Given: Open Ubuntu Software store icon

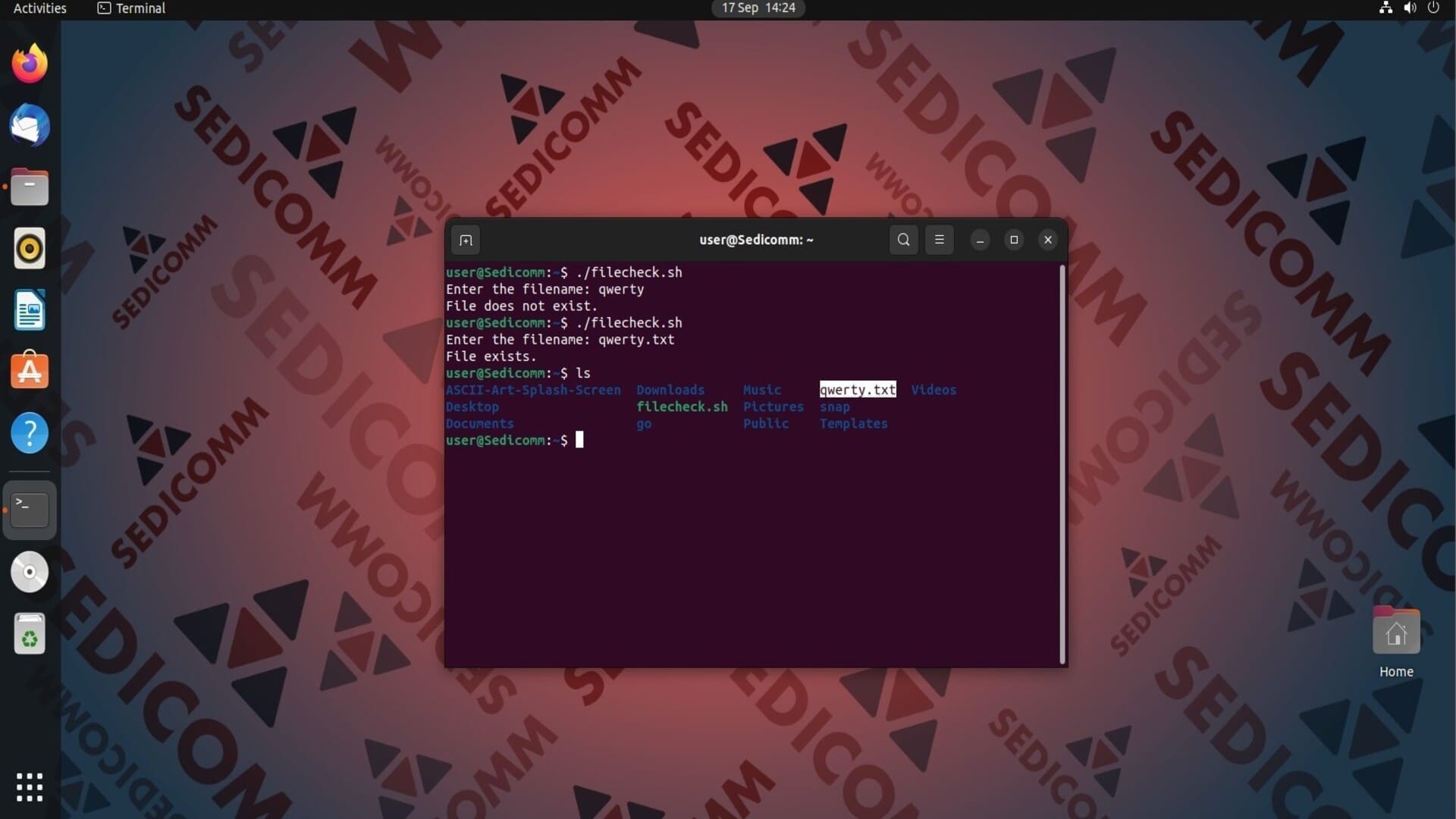Looking at the screenshot, I should tap(30, 371).
